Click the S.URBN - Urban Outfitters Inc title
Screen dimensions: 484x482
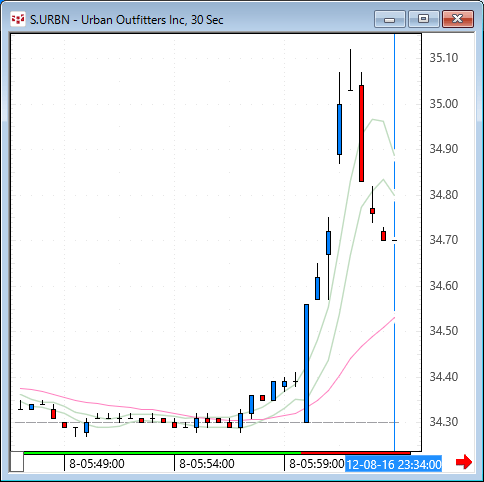(x=127, y=20)
